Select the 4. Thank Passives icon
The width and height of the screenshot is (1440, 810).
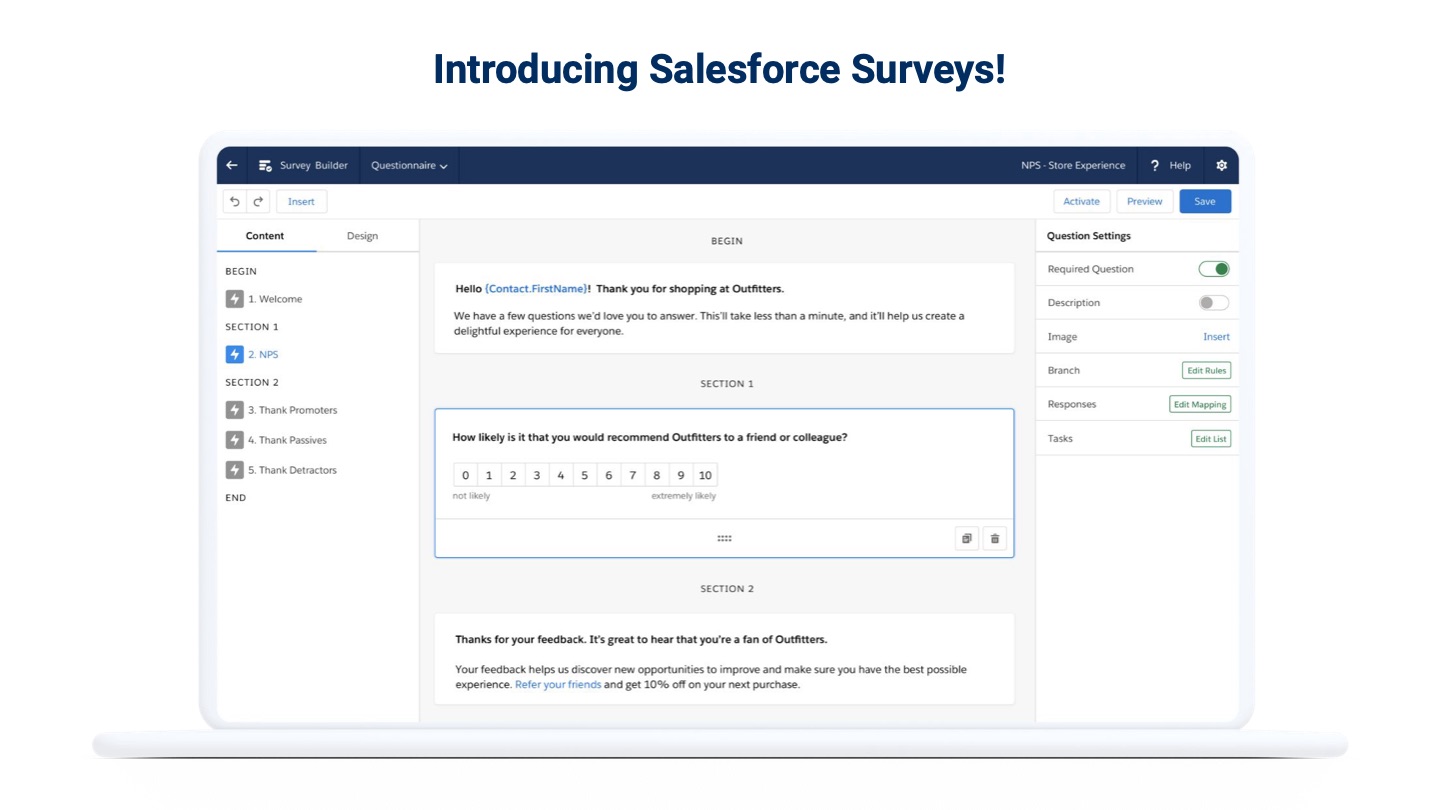234,440
